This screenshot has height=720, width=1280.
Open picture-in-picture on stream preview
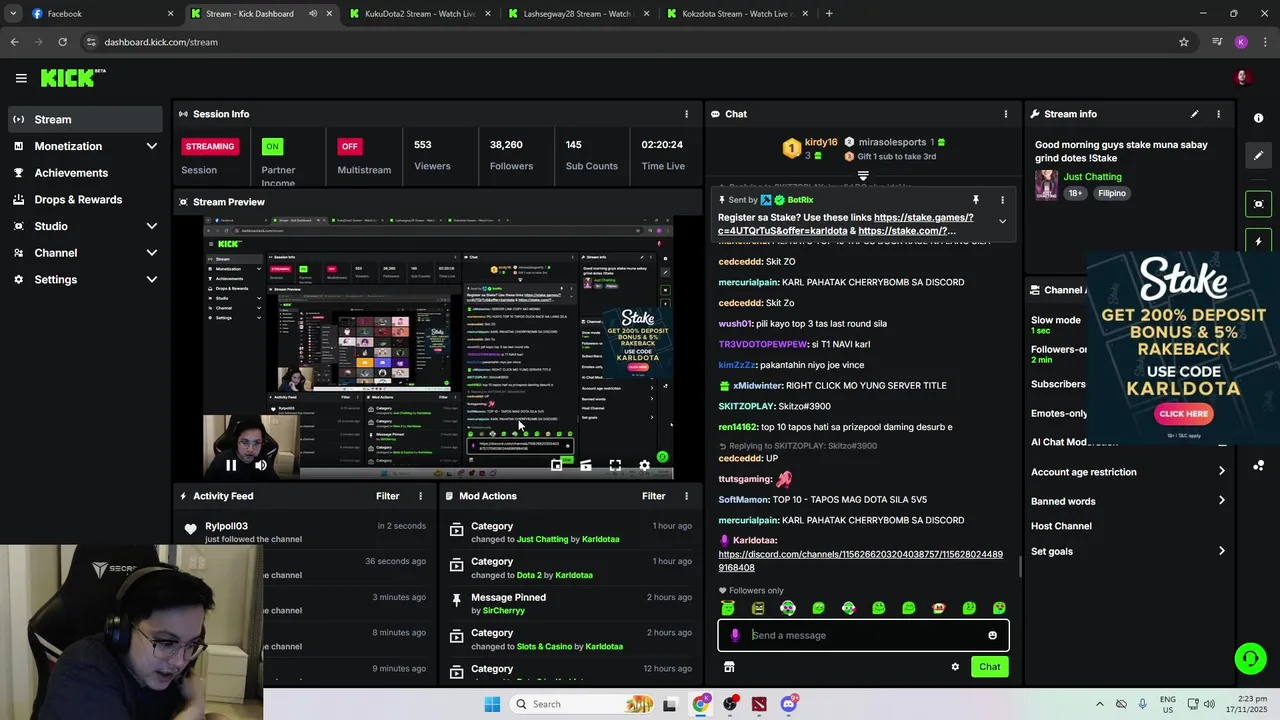pyautogui.click(x=557, y=465)
